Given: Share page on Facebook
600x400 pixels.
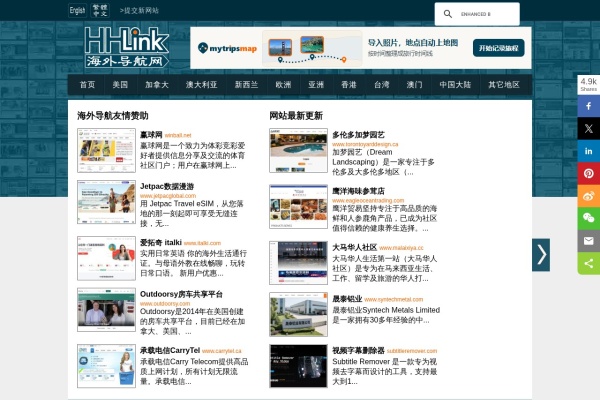Looking at the screenshot, I should click(x=589, y=106).
